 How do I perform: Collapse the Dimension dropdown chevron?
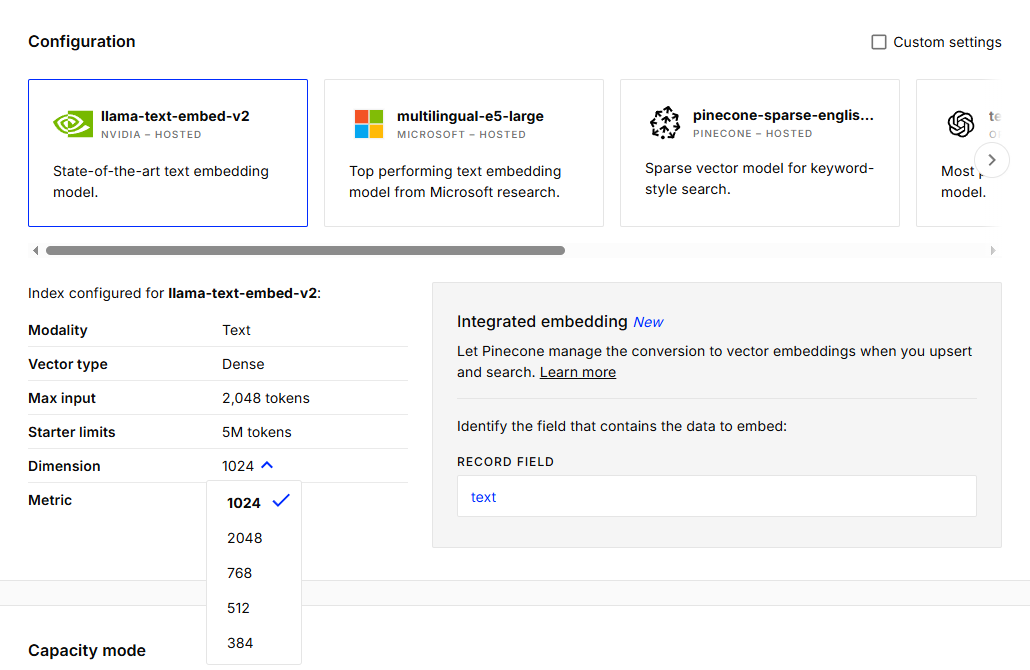pos(267,465)
